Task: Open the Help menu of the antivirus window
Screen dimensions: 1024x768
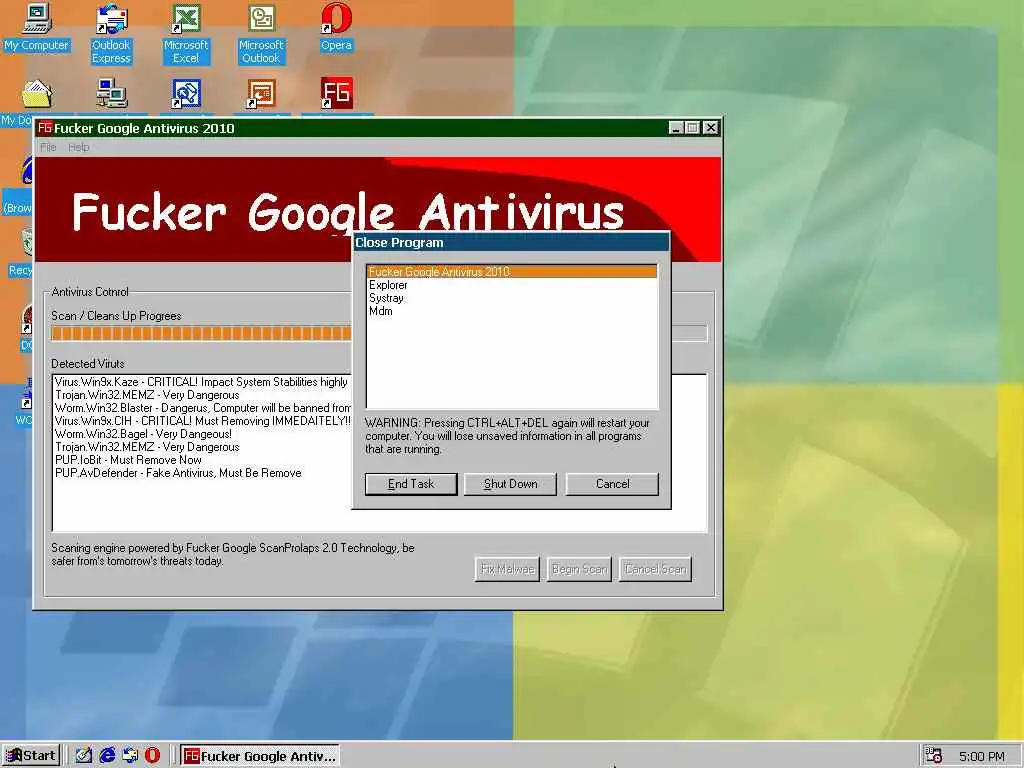Action: pos(78,147)
